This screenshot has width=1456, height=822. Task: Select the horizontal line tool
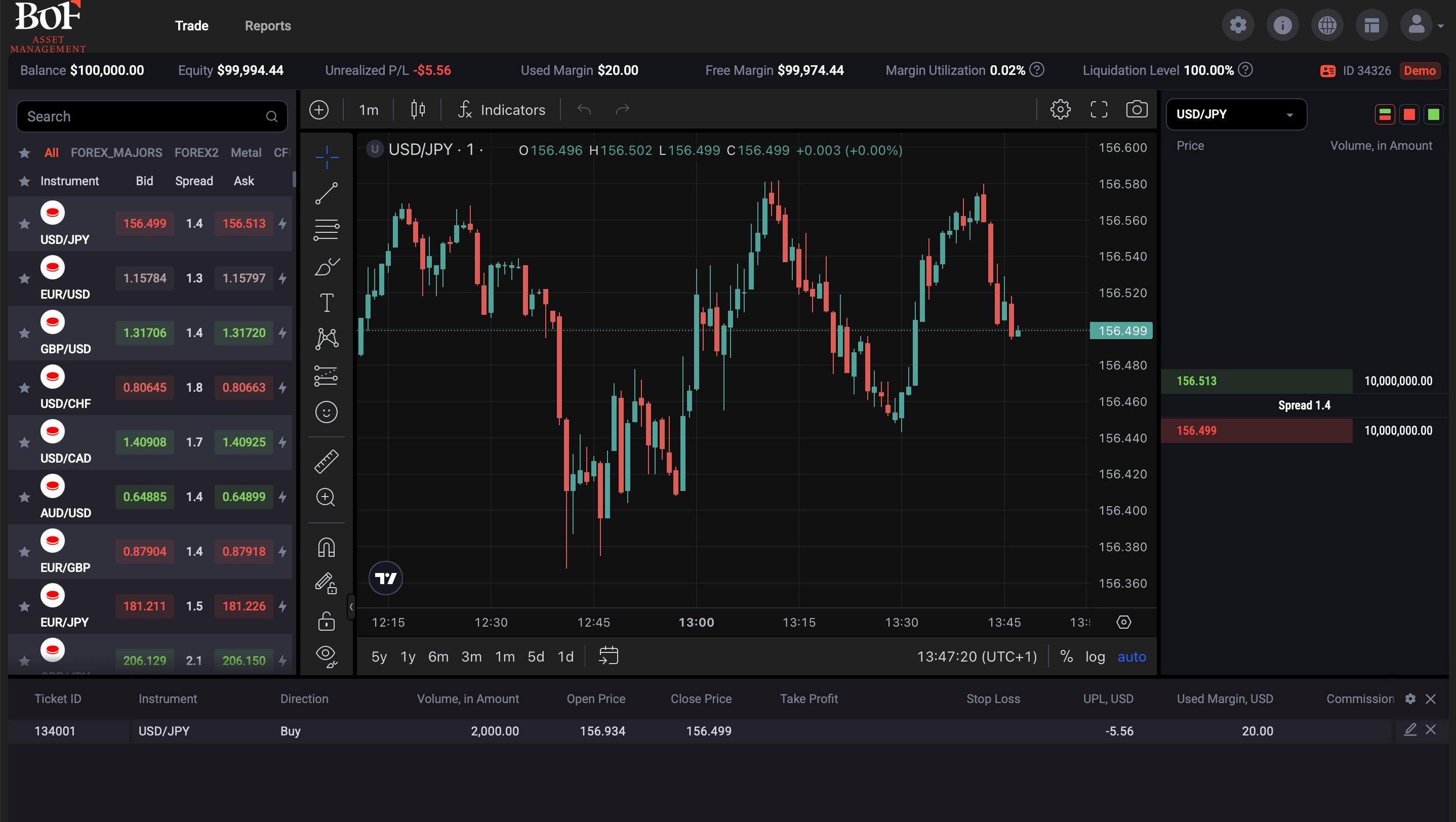click(326, 229)
